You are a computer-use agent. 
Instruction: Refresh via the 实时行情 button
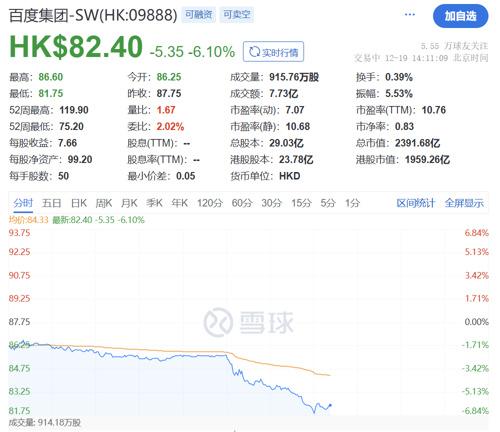pyautogui.click(x=273, y=52)
